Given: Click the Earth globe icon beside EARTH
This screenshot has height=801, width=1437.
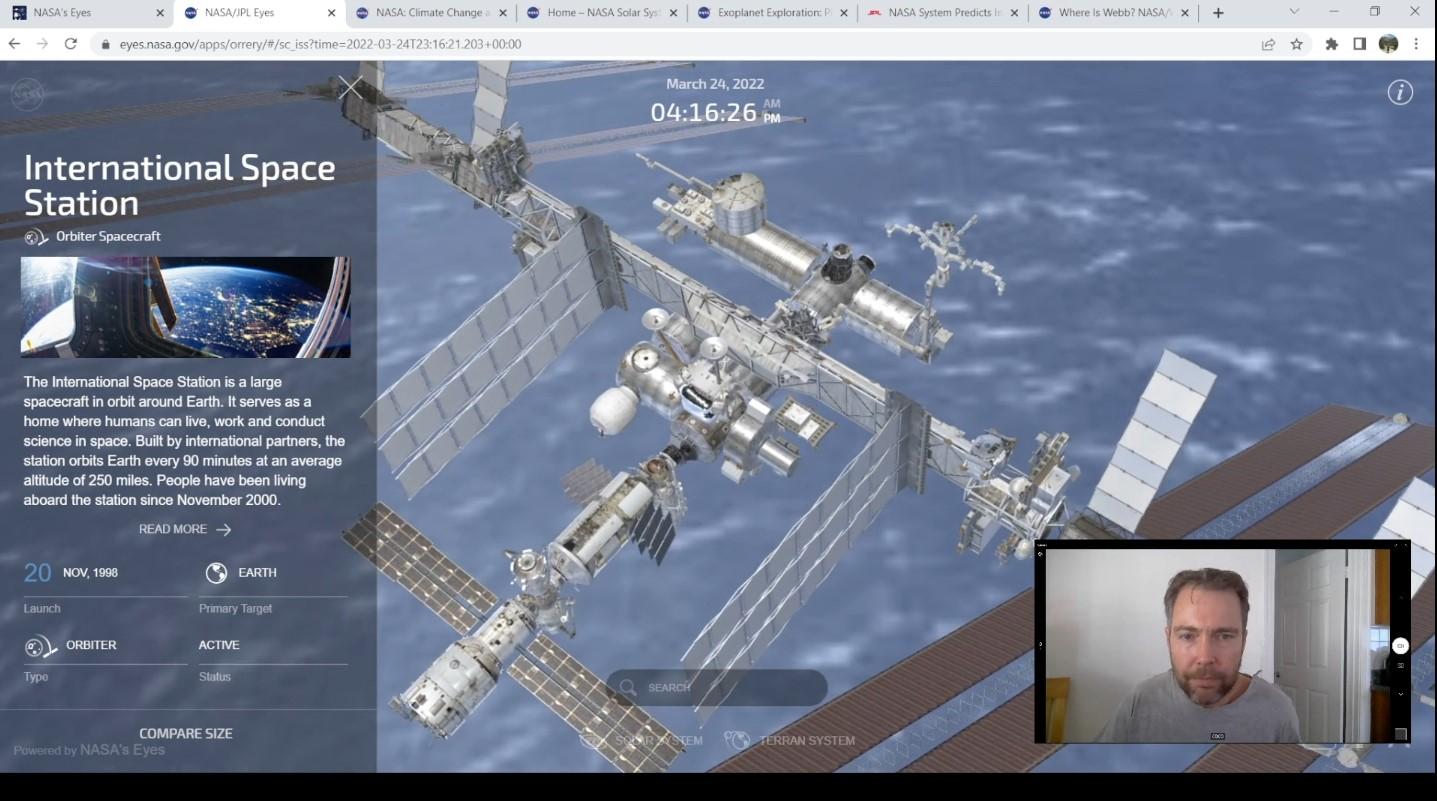Looking at the screenshot, I should (216, 573).
